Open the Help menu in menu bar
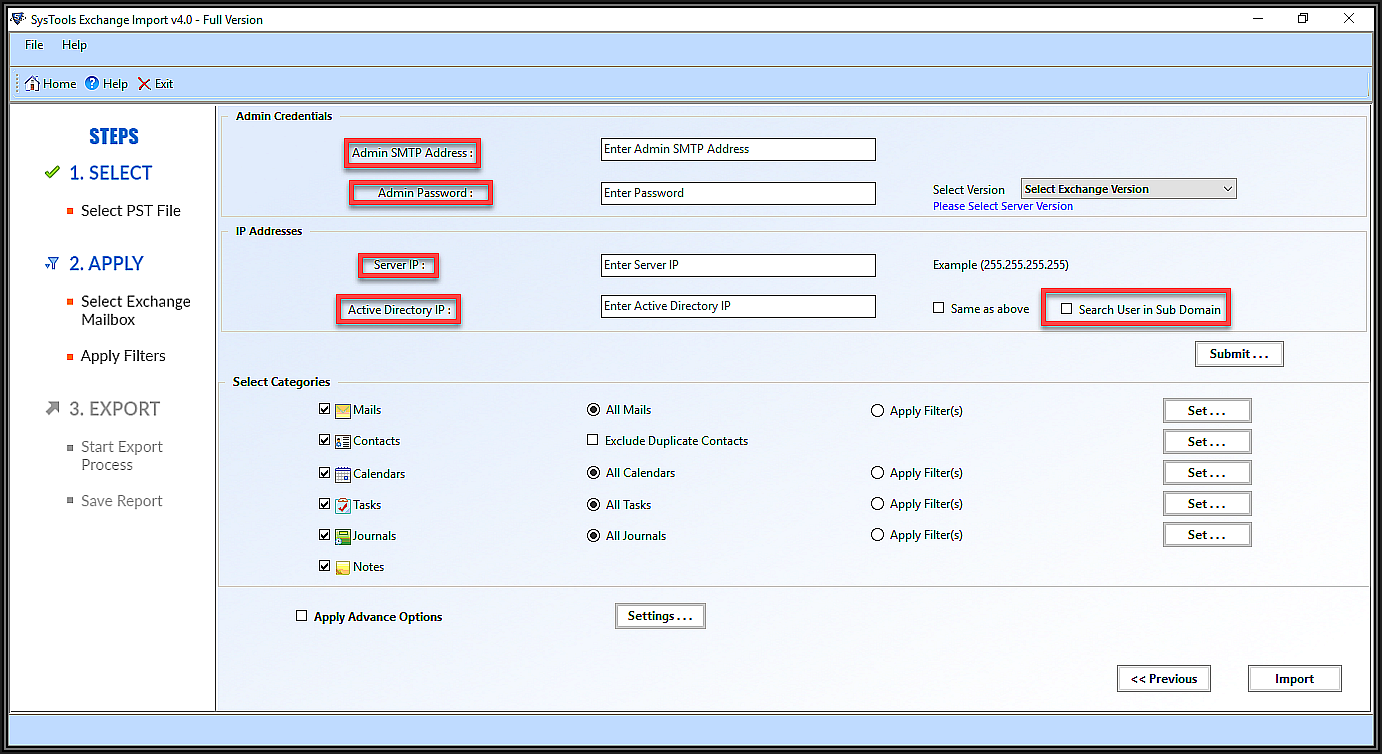This screenshot has width=1382, height=754. [74, 45]
